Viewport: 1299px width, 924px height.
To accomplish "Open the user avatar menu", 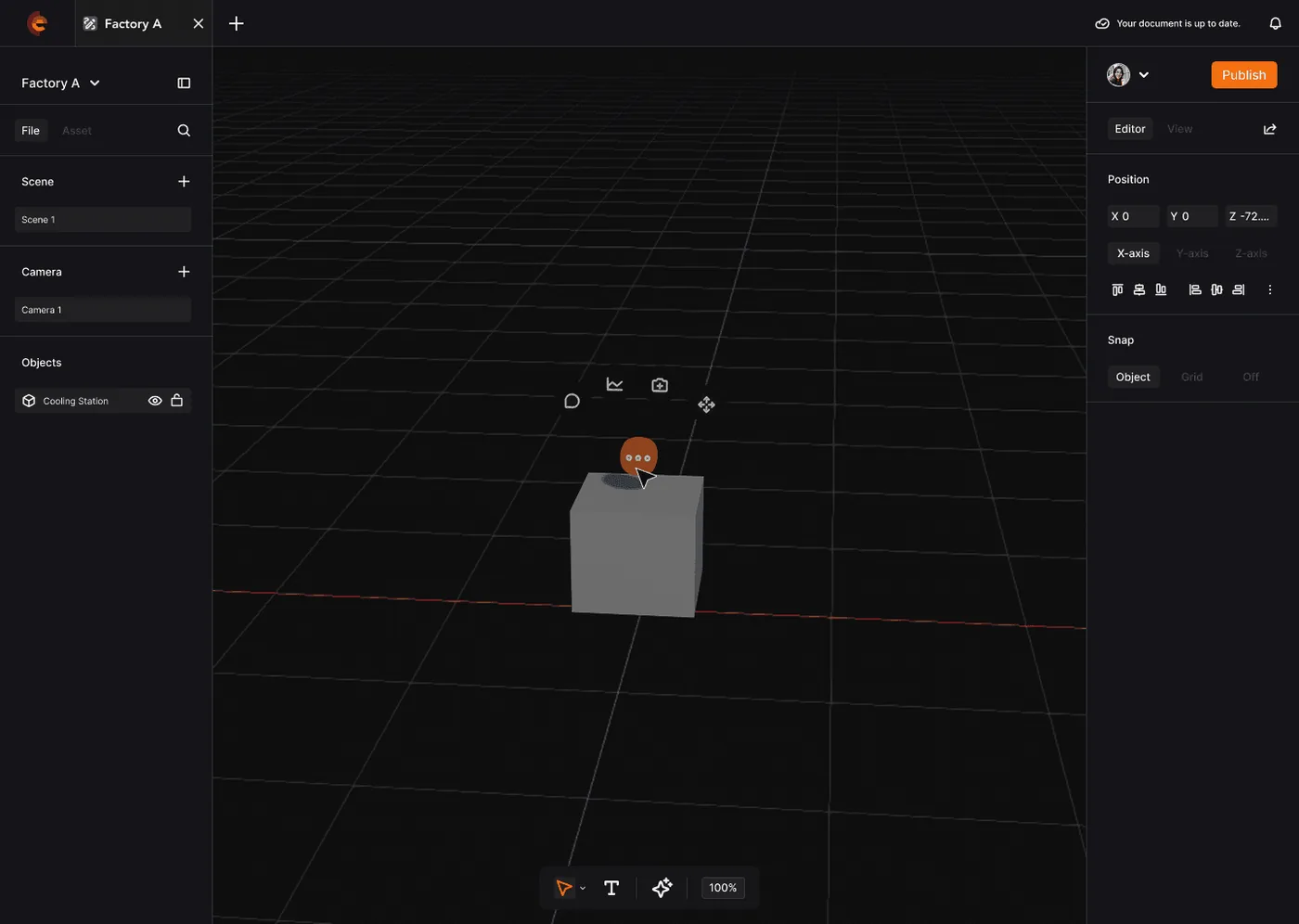I will coord(1118,75).
